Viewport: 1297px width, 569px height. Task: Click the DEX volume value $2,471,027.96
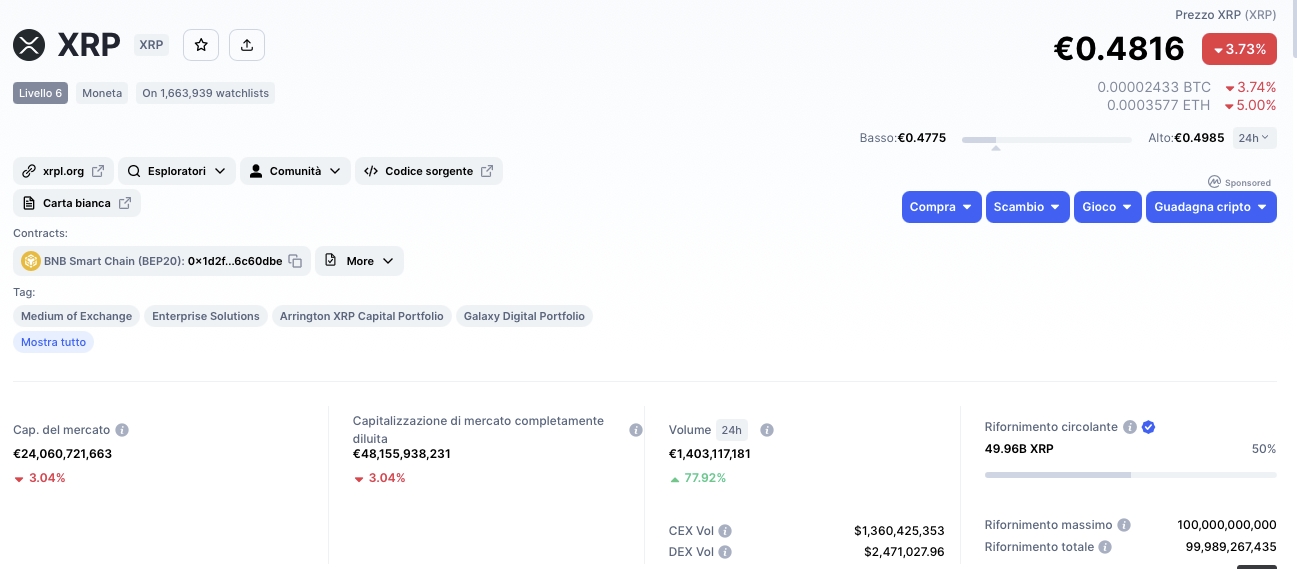[x=904, y=552]
